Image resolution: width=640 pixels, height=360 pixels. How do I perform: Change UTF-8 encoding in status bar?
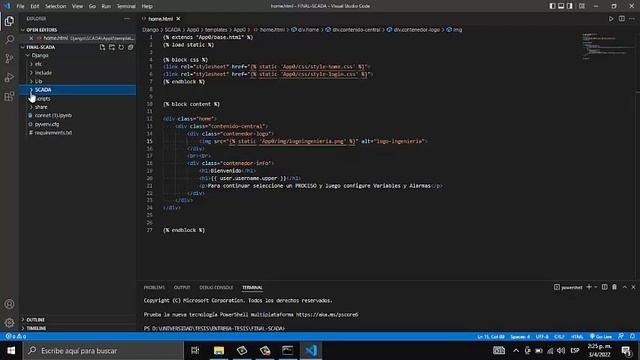coord(542,336)
